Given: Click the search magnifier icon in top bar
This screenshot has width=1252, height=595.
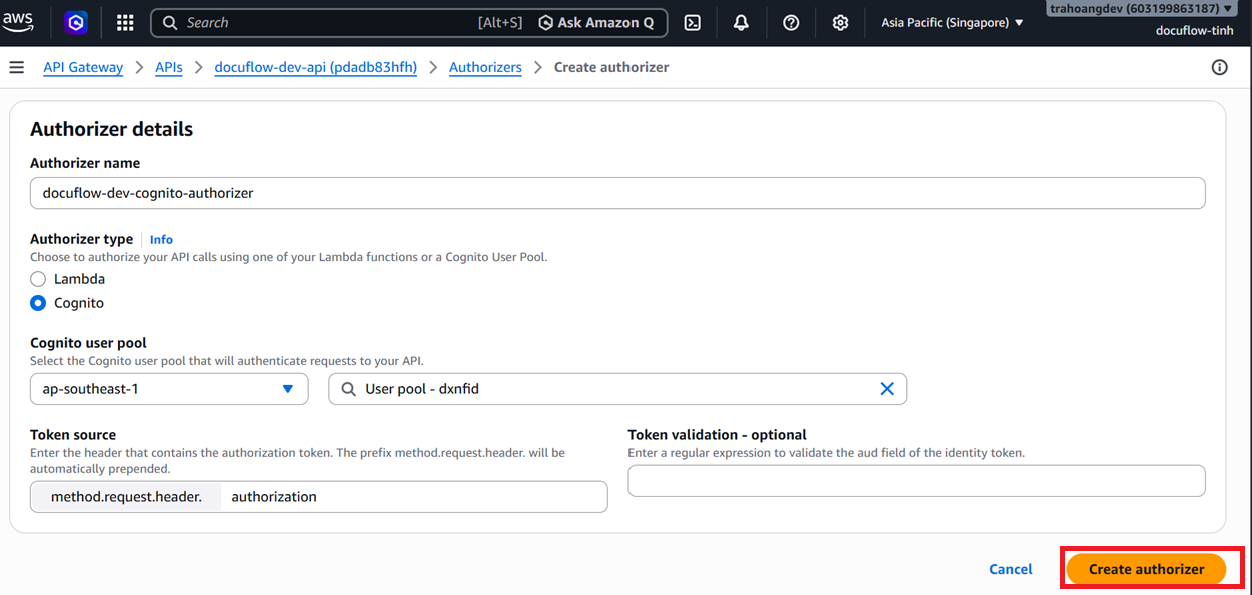Looking at the screenshot, I should (x=170, y=22).
